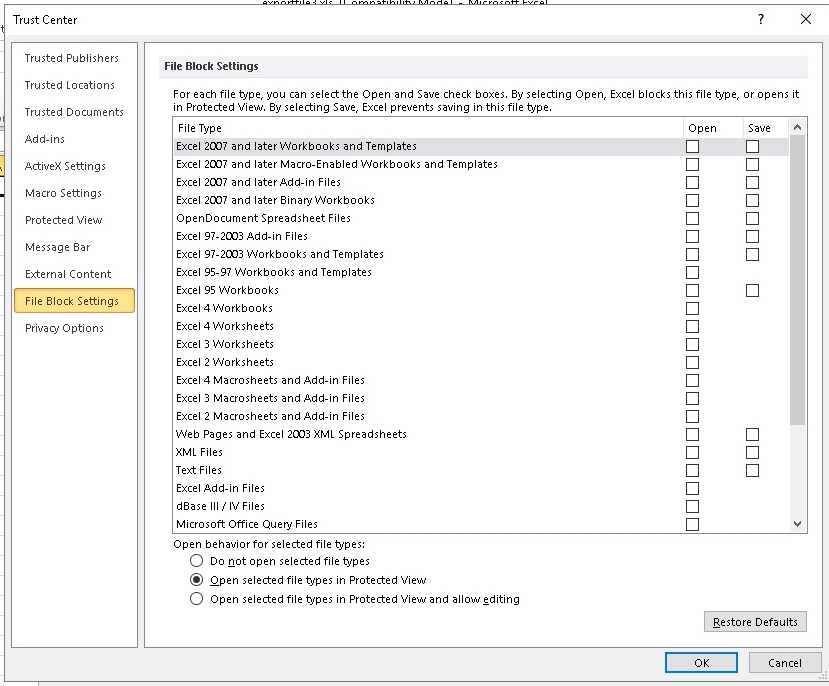The width and height of the screenshot is (829, 686).
Task: Click the Cancel button
Action: 785,663
